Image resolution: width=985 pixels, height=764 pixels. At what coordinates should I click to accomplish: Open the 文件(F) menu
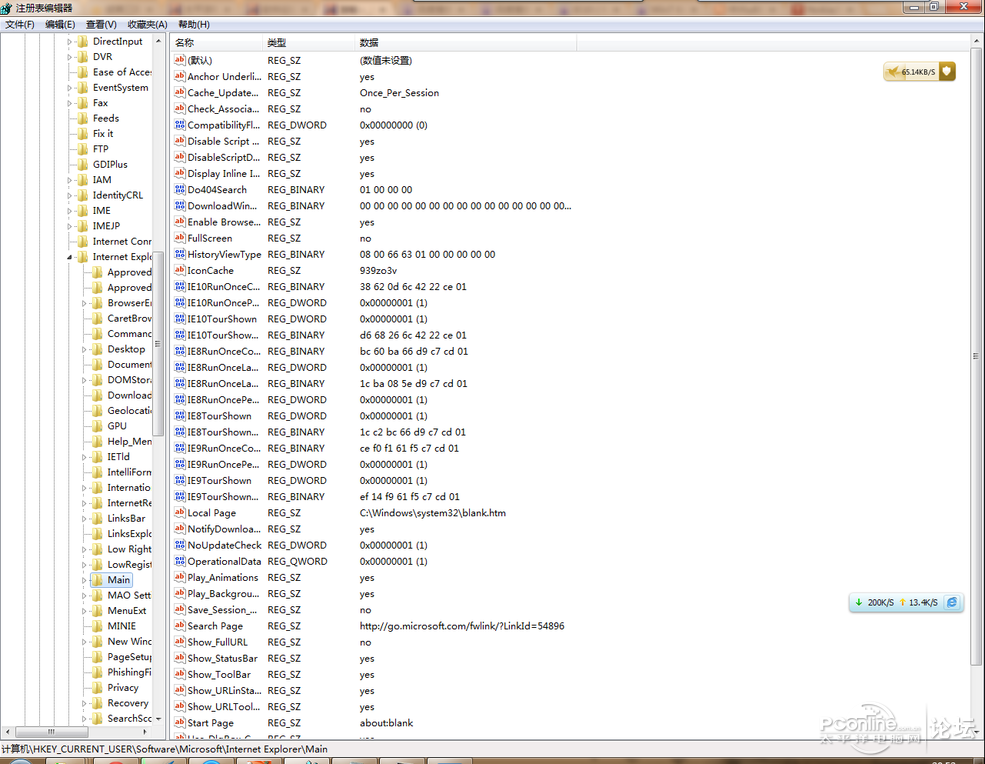[x=20, y=24]
